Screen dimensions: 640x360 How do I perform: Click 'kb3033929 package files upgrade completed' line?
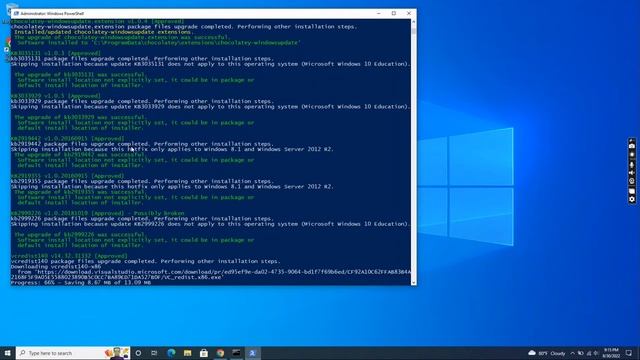(x=142, y=101)
